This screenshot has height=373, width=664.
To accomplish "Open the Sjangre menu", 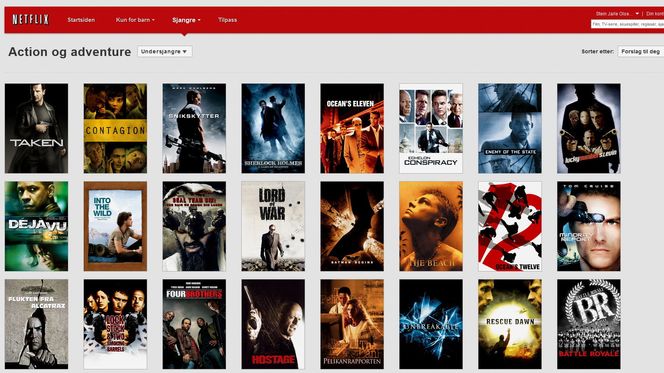I will tap(186, 20).
